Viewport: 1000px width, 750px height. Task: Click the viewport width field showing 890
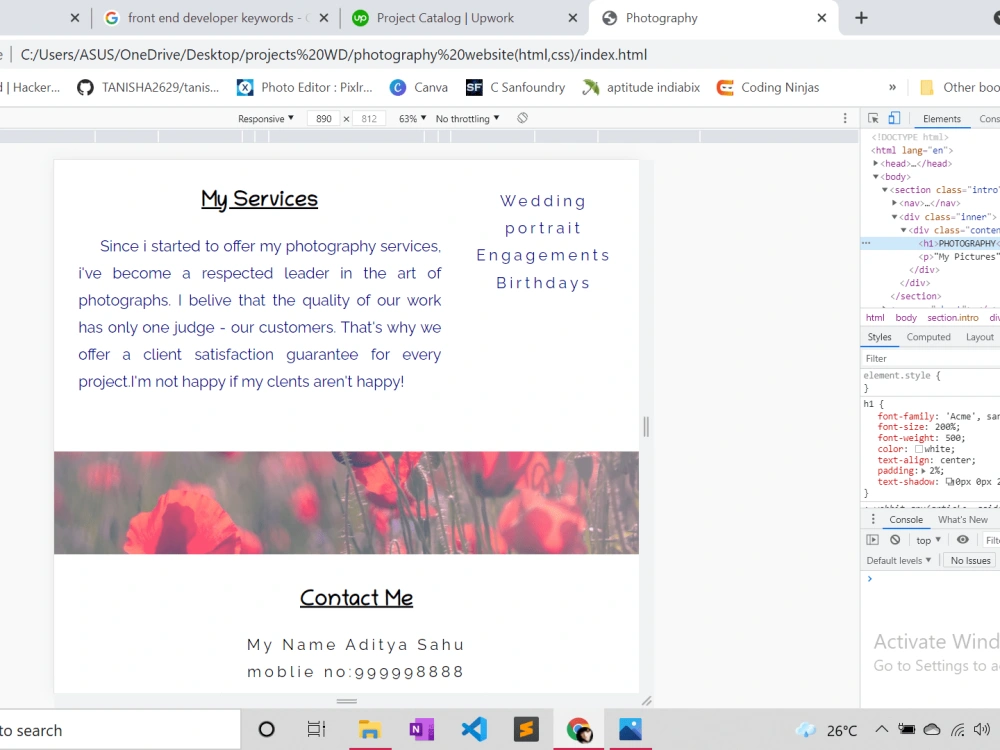pos(323,119)
